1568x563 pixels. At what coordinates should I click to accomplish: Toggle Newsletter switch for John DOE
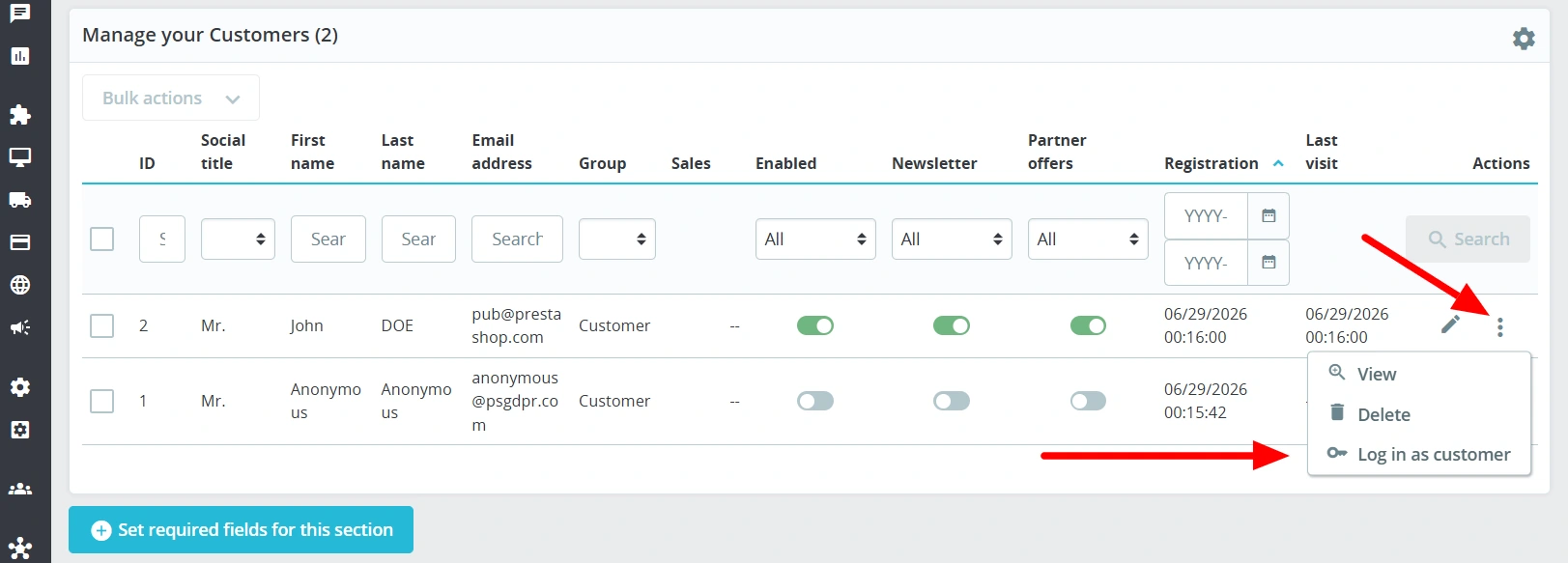[952, 325]
